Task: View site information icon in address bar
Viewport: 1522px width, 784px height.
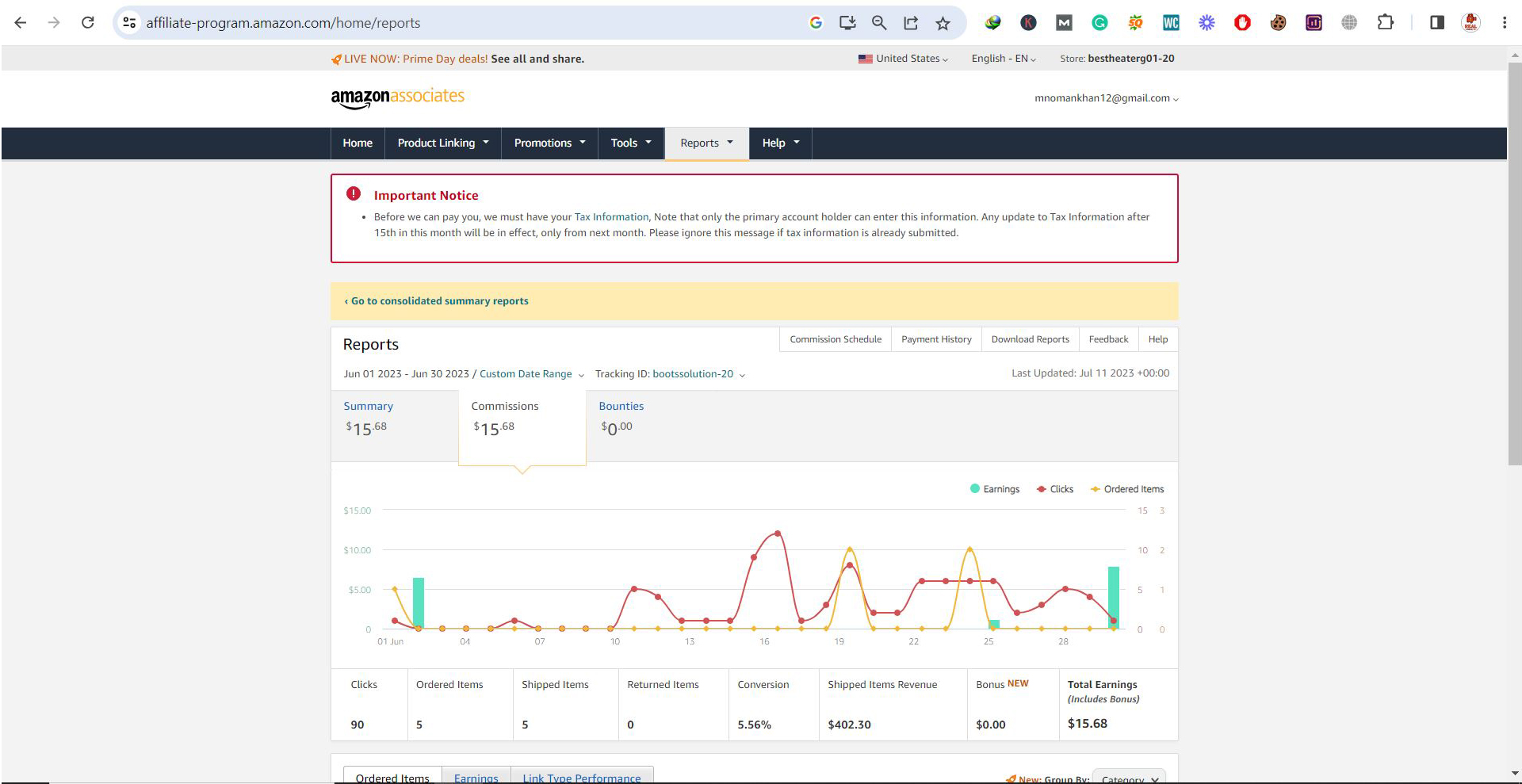Action: tap(129, 23)
